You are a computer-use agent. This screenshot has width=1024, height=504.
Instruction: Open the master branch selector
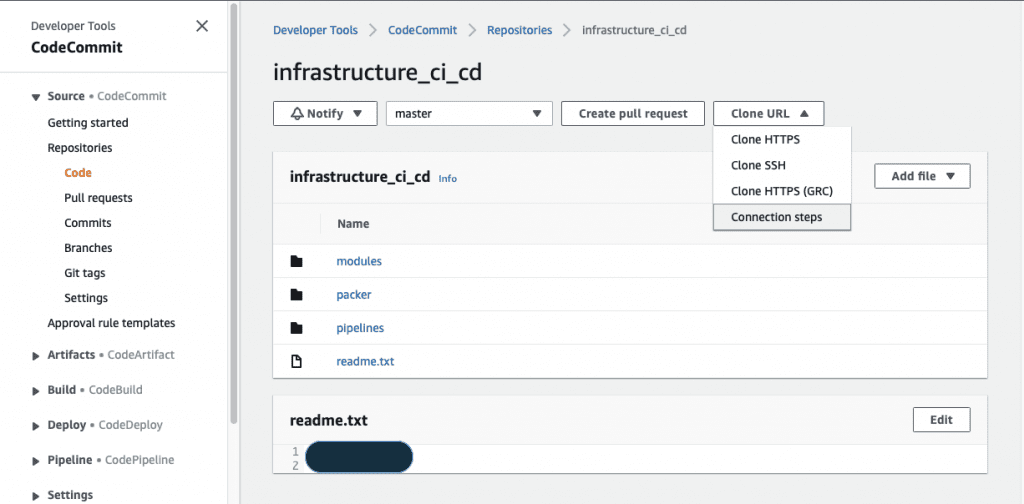470,114
